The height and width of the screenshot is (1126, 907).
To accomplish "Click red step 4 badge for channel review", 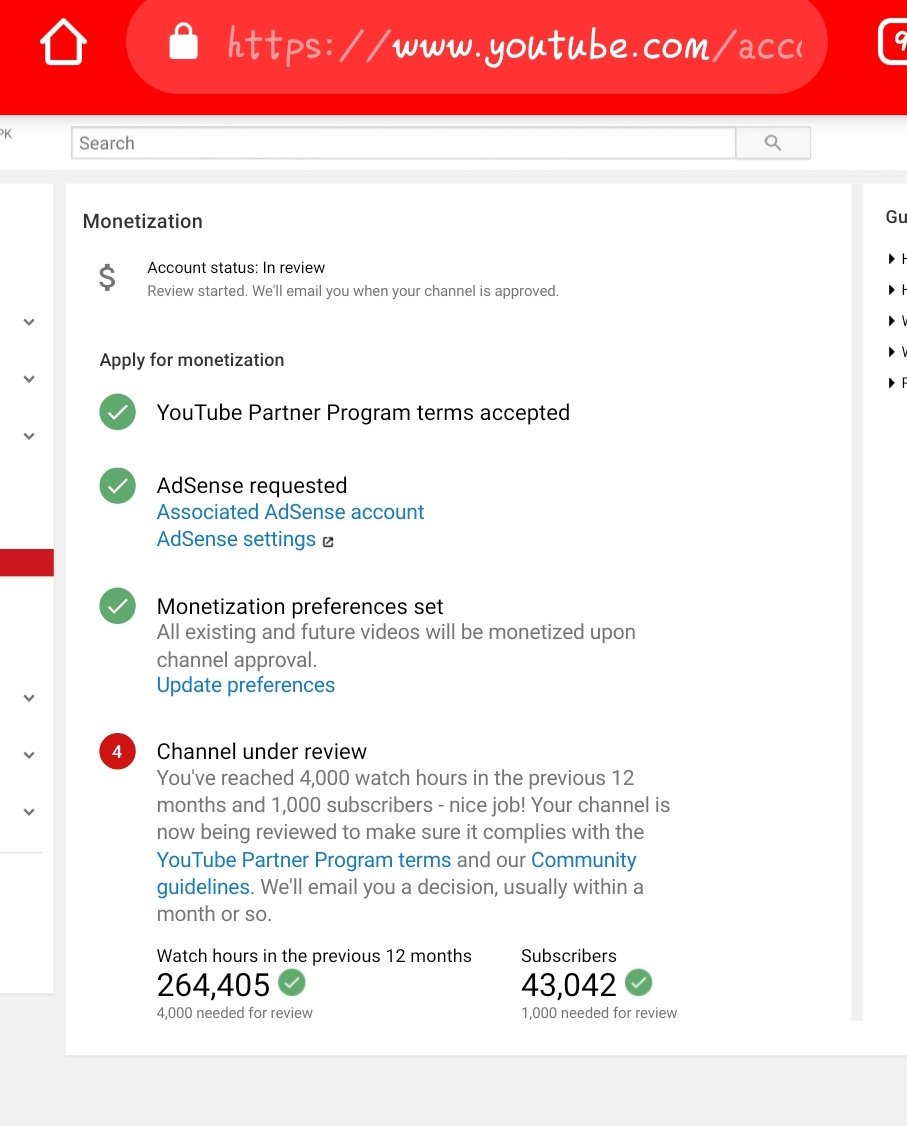I will pos(118,751).
